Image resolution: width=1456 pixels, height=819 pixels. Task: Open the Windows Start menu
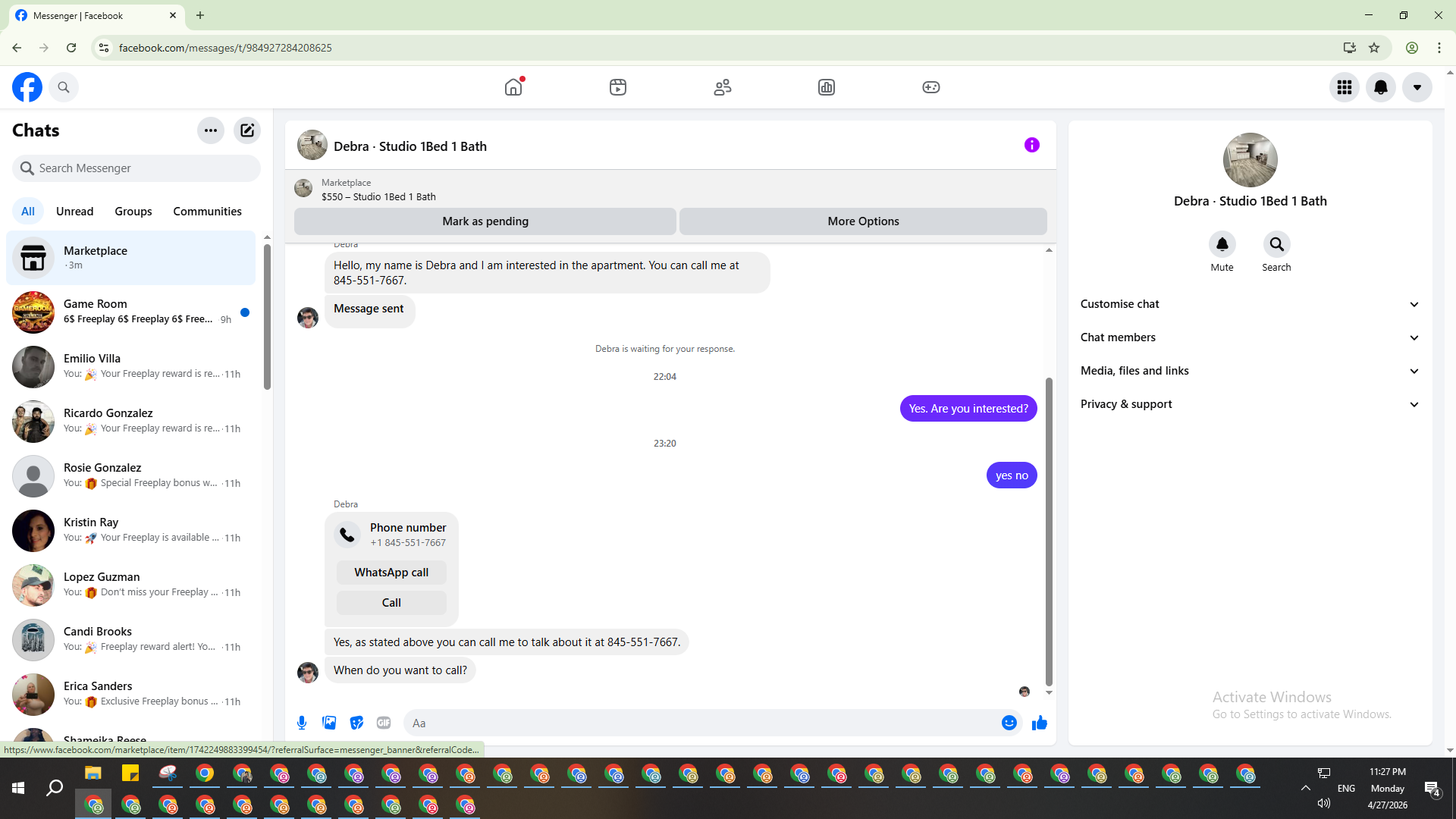click(x=18, y=789)
